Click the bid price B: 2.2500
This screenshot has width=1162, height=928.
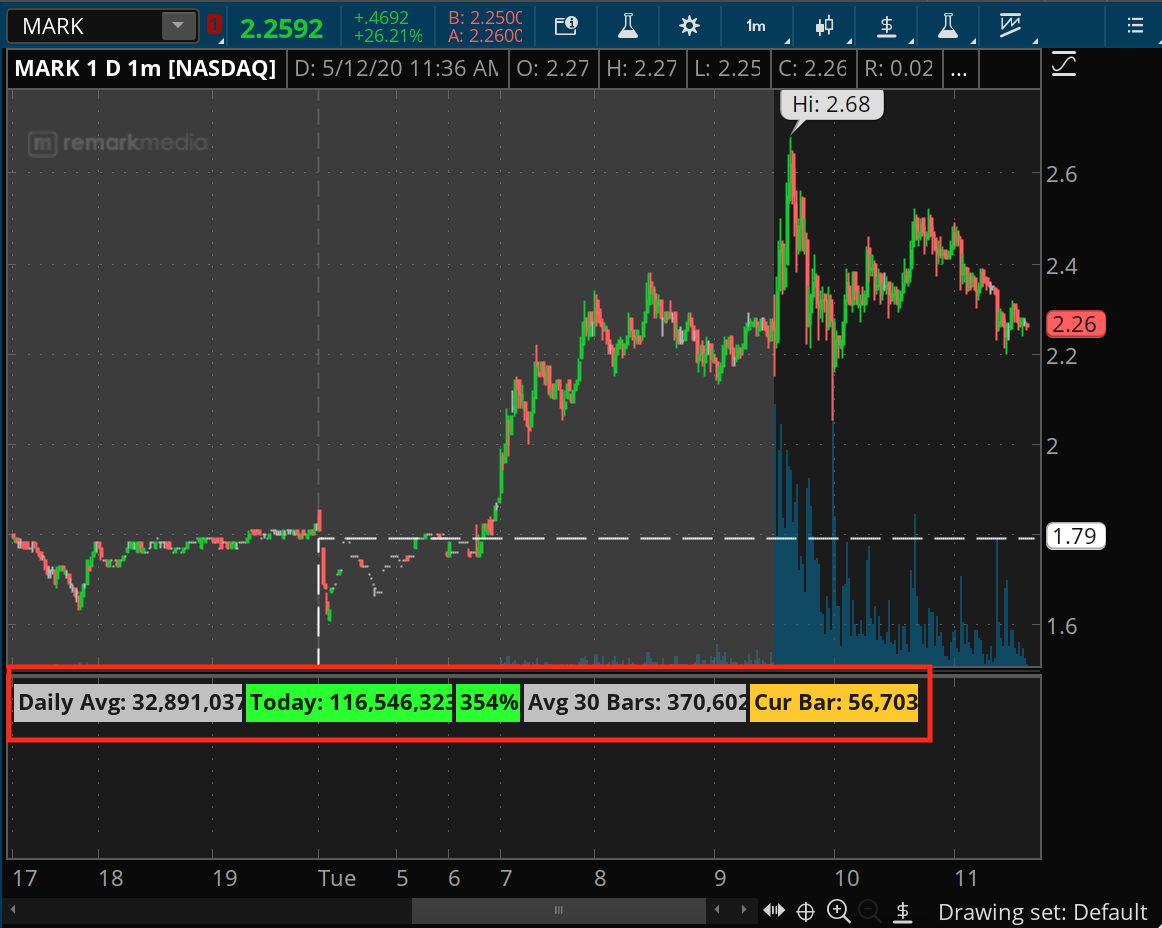coord(485,17)
